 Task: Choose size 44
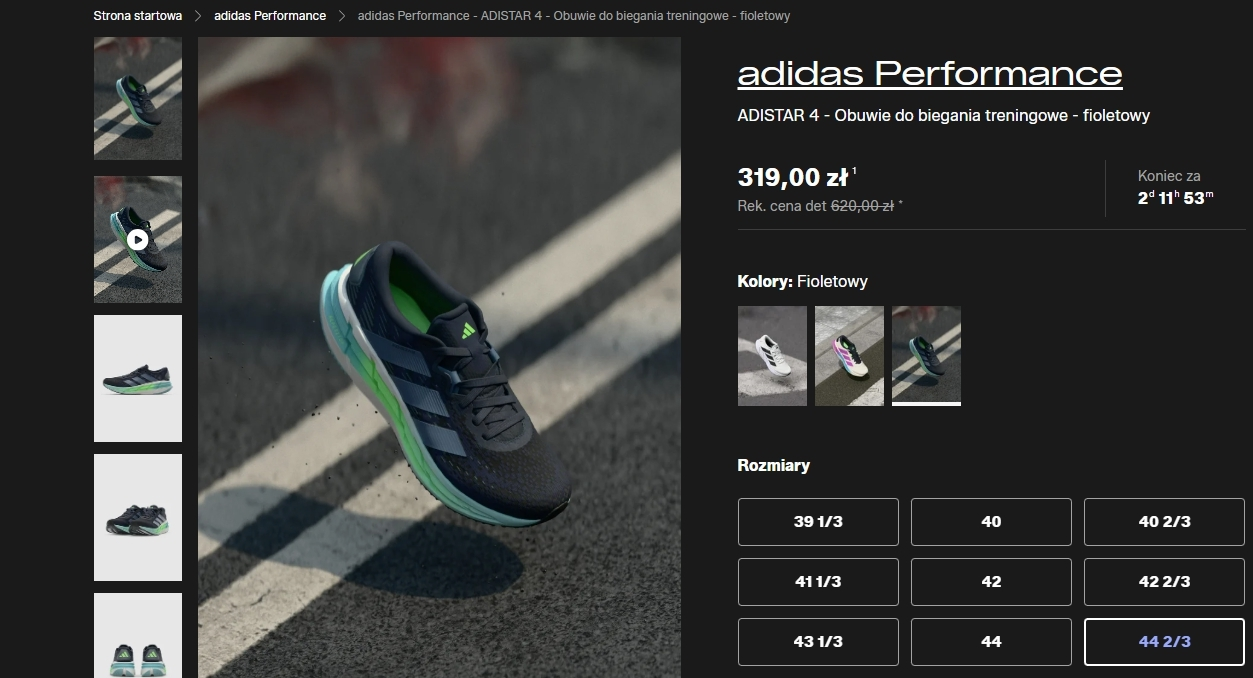[991, 642]
